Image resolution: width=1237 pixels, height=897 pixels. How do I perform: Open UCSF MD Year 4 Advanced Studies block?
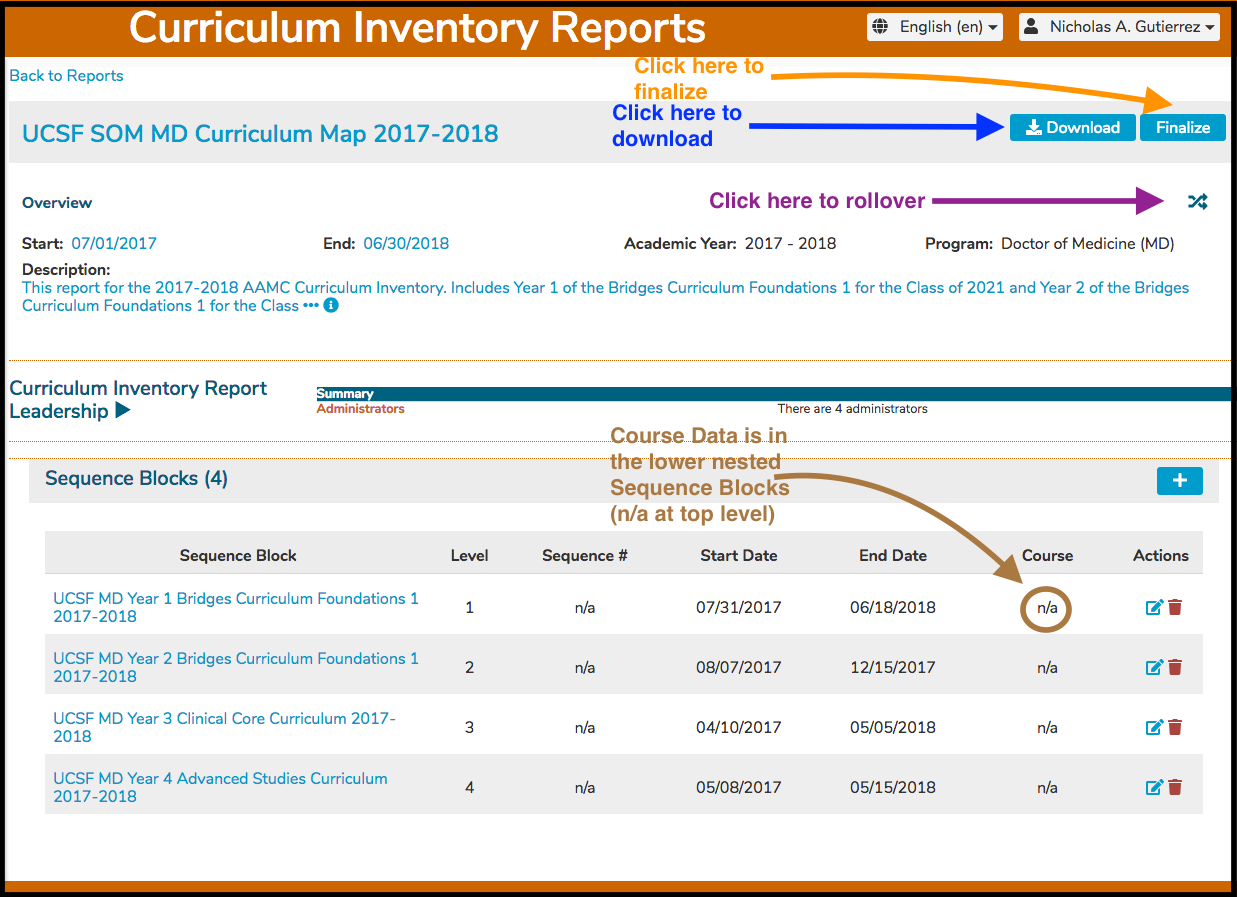click(x=220, y=787)
